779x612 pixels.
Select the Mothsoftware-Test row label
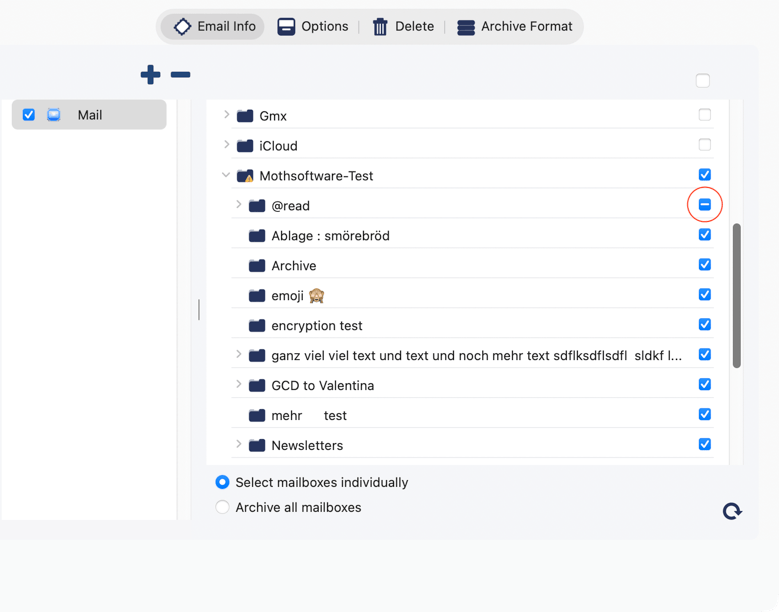316,176
